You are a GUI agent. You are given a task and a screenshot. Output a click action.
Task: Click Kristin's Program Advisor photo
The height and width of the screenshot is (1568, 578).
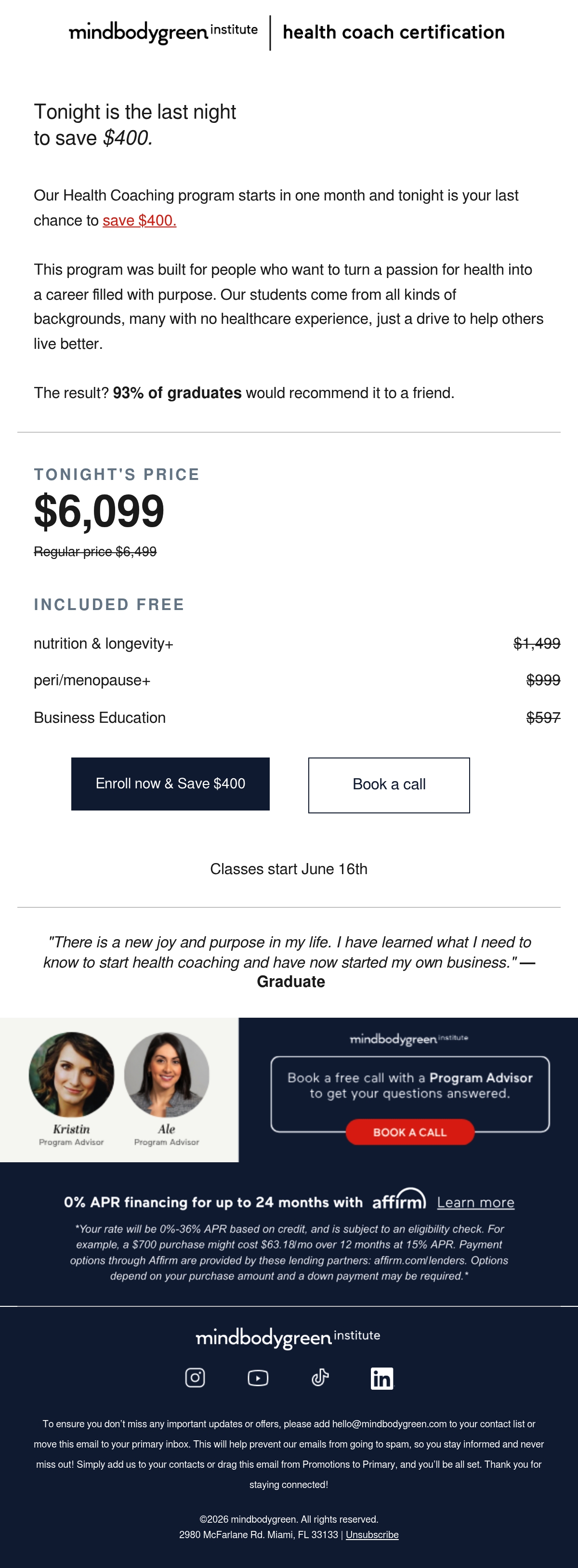click(x=71, y=1075)
